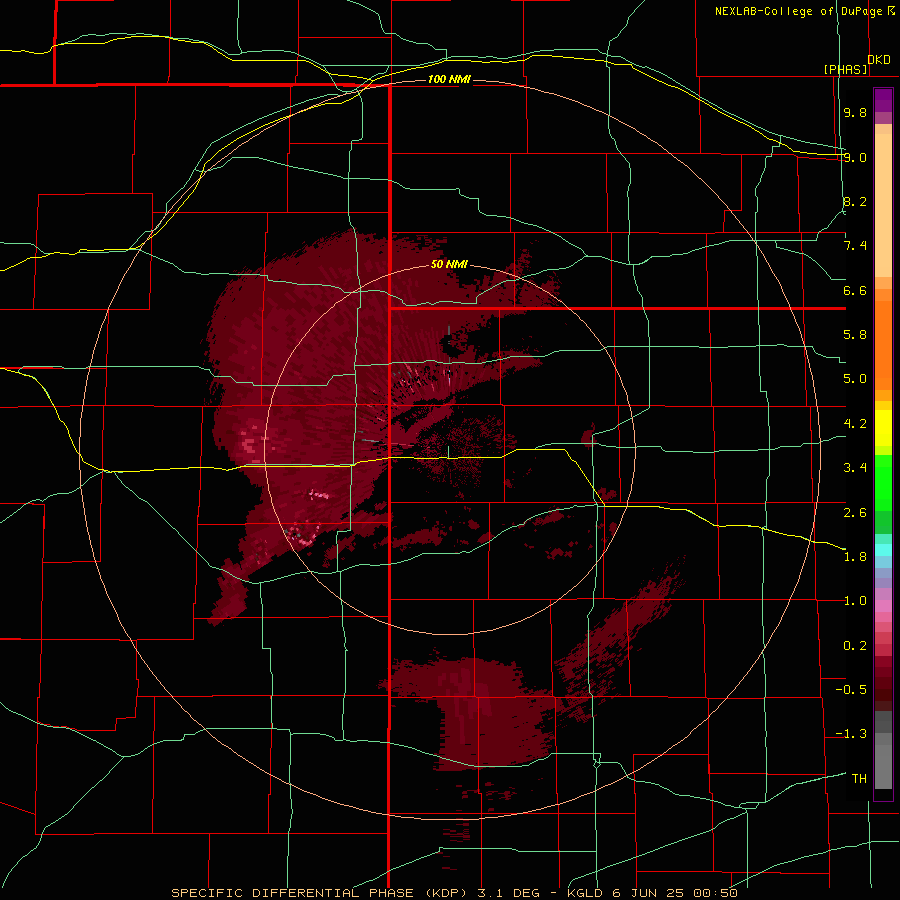This screenshot has height=900, width=900.
Task: Click the TH threshold legend label
Action: [859, 779]
